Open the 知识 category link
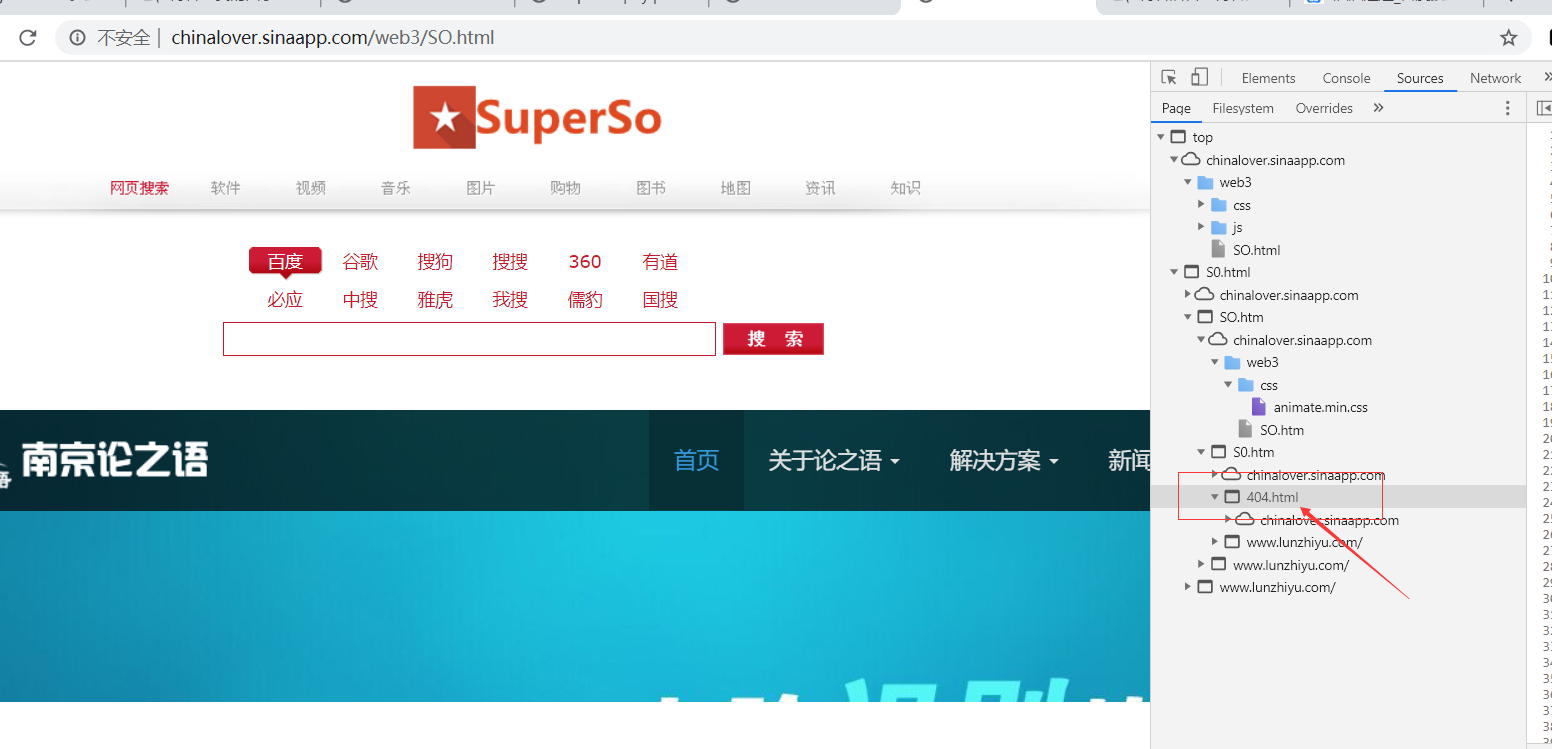 click(906, 188)
